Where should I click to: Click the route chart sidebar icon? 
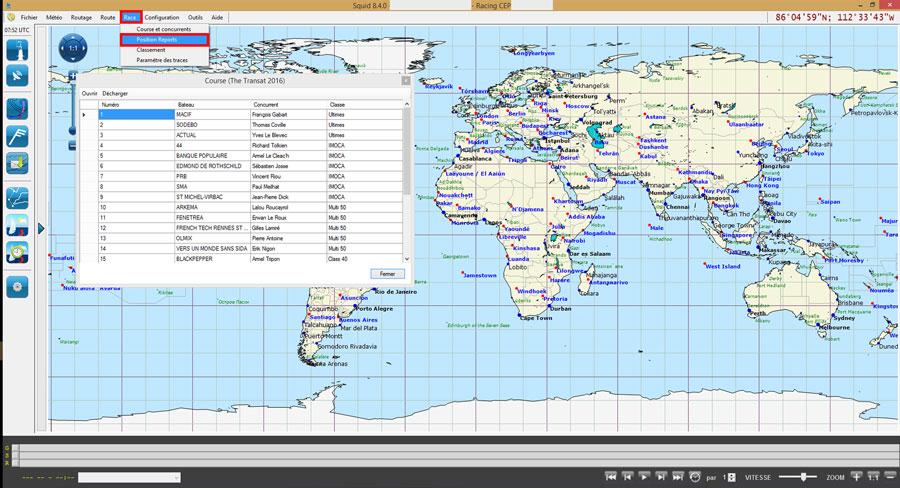17,197
